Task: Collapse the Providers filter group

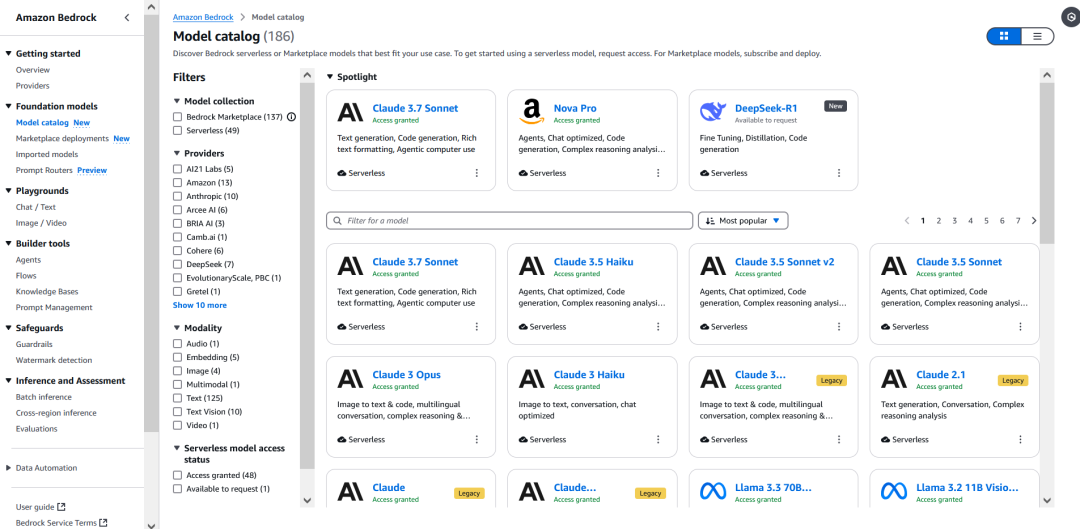Action: pyautogui.click(x=177, y=154)
